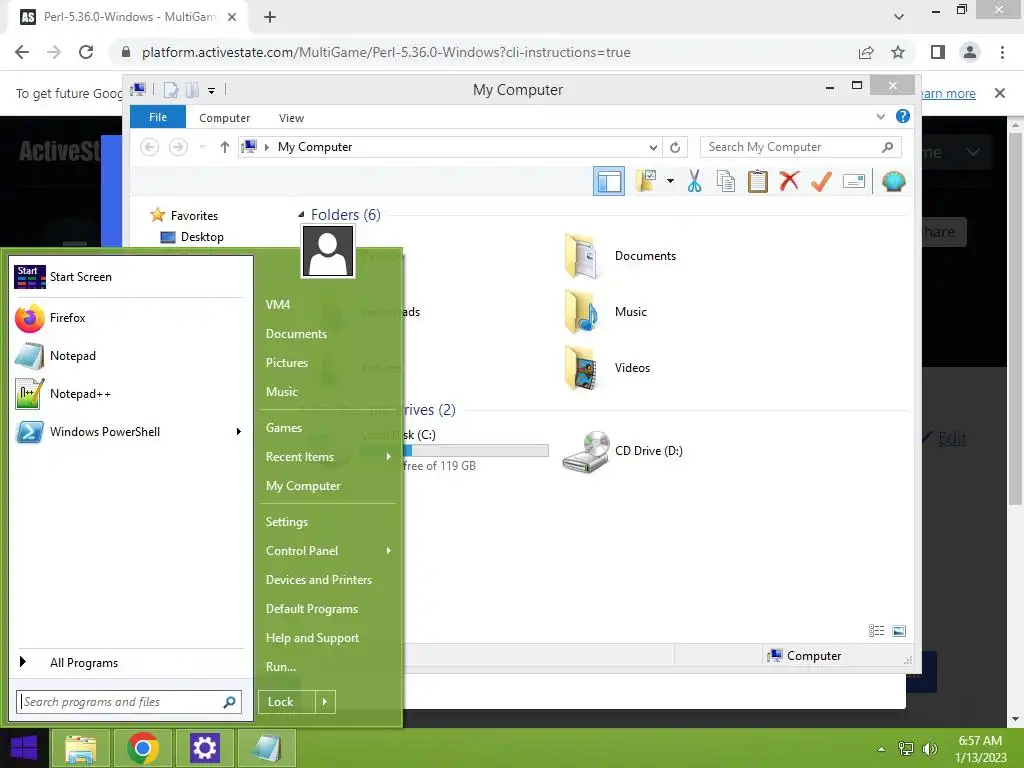
Task: Click the network icon in system tray
Action: [906, 749]
